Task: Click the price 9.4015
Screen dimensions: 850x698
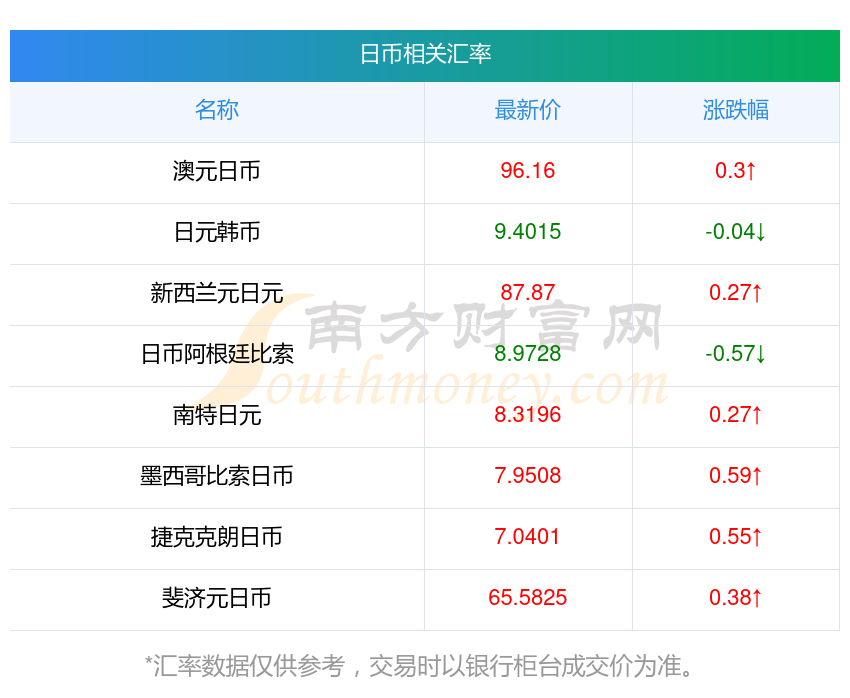Action: (527, 232)
